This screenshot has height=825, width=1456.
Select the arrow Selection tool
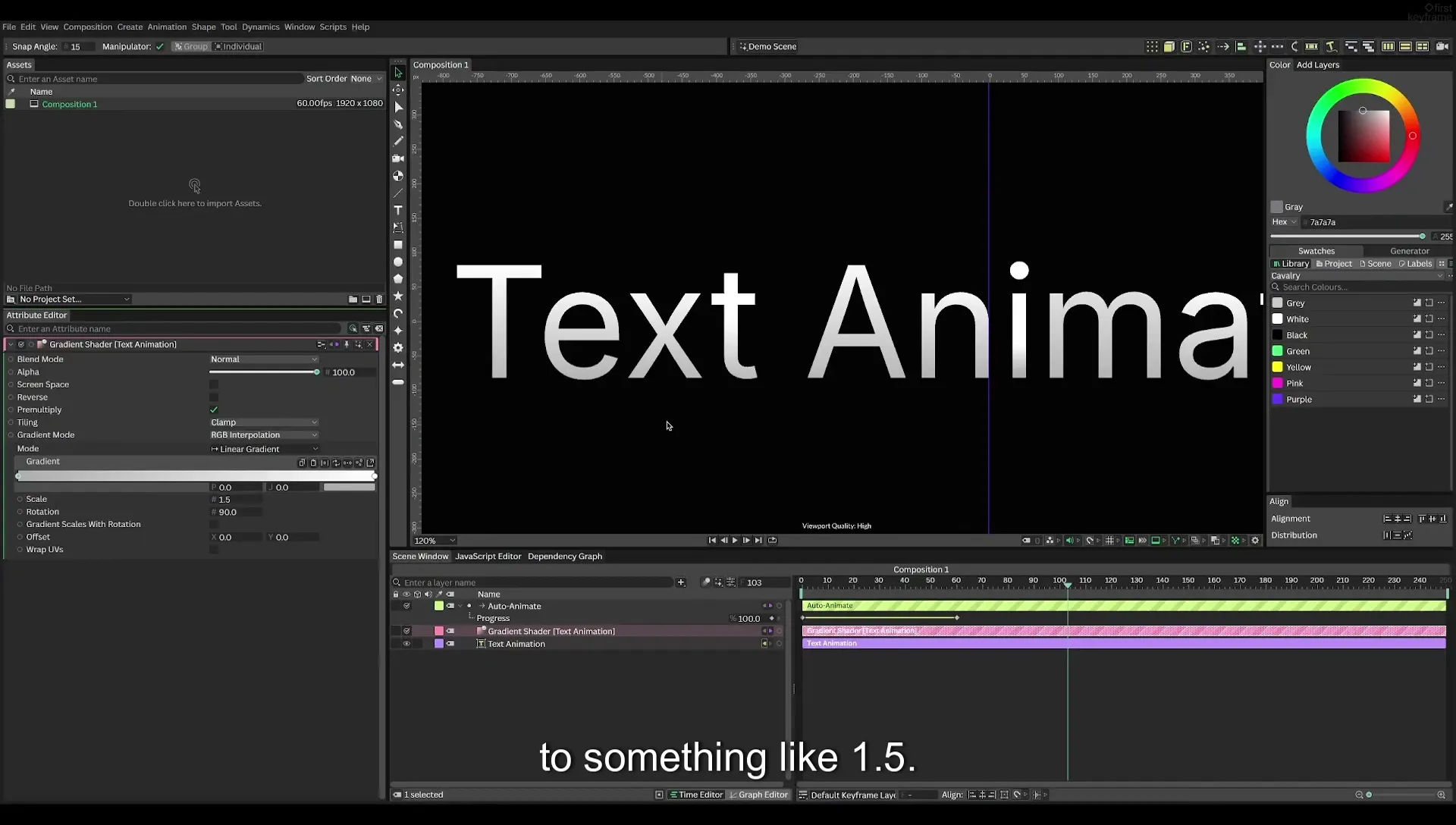click(x=398, y=73)
